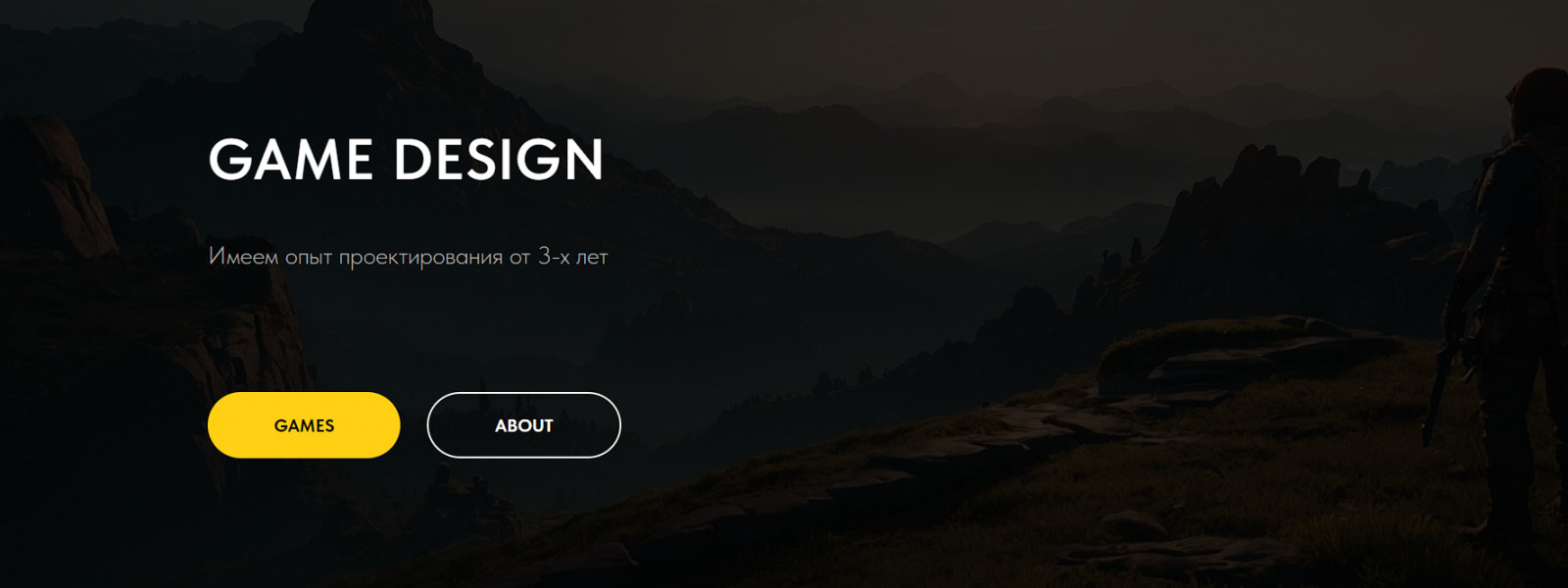
Task: Click the word DESIGN in the title
Action: pos(499,160)
